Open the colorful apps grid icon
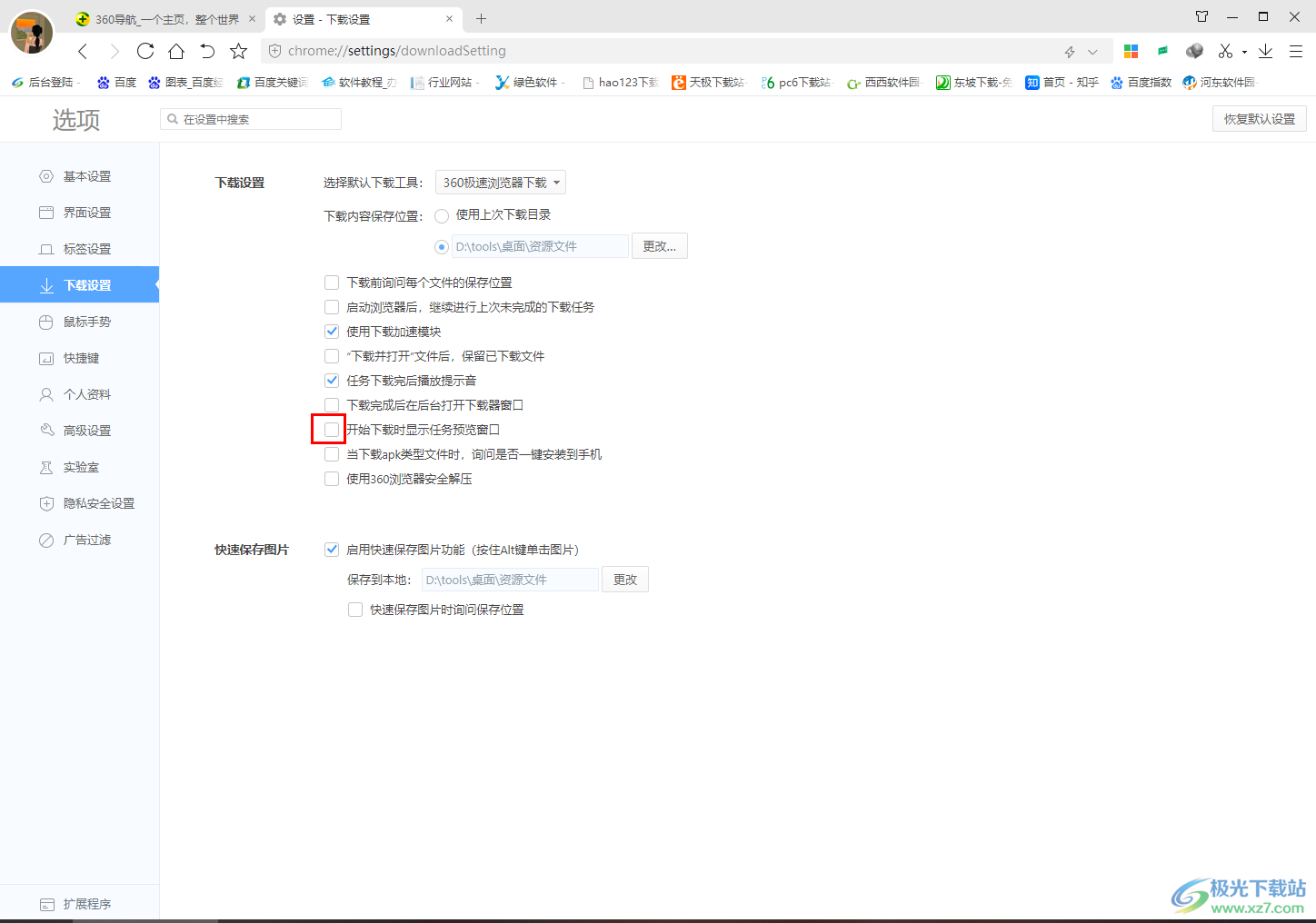This screenshot has width=1316, height=923. 1132,51
